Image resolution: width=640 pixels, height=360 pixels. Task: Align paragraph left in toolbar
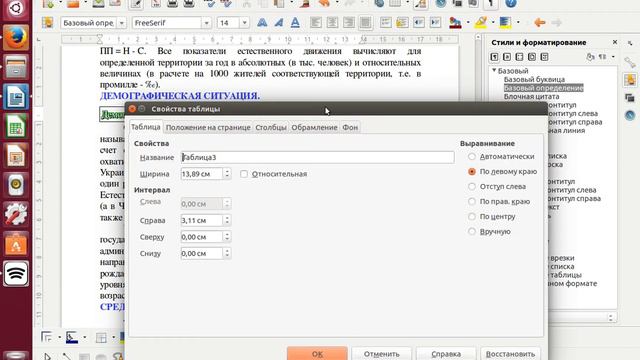coord(316,22)
